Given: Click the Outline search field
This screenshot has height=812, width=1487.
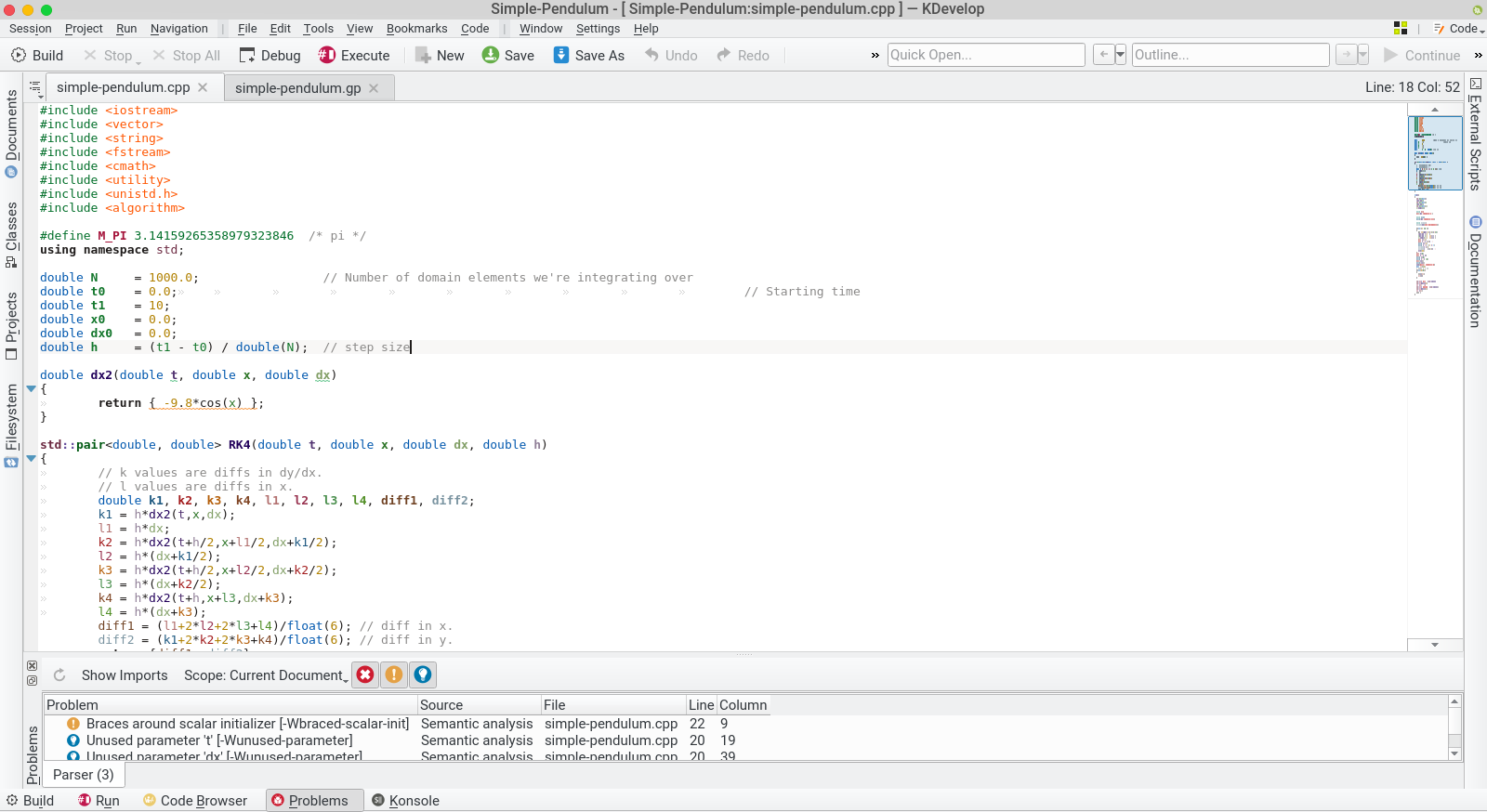Looking at the screenshot, I should [x=1230, y=55].
